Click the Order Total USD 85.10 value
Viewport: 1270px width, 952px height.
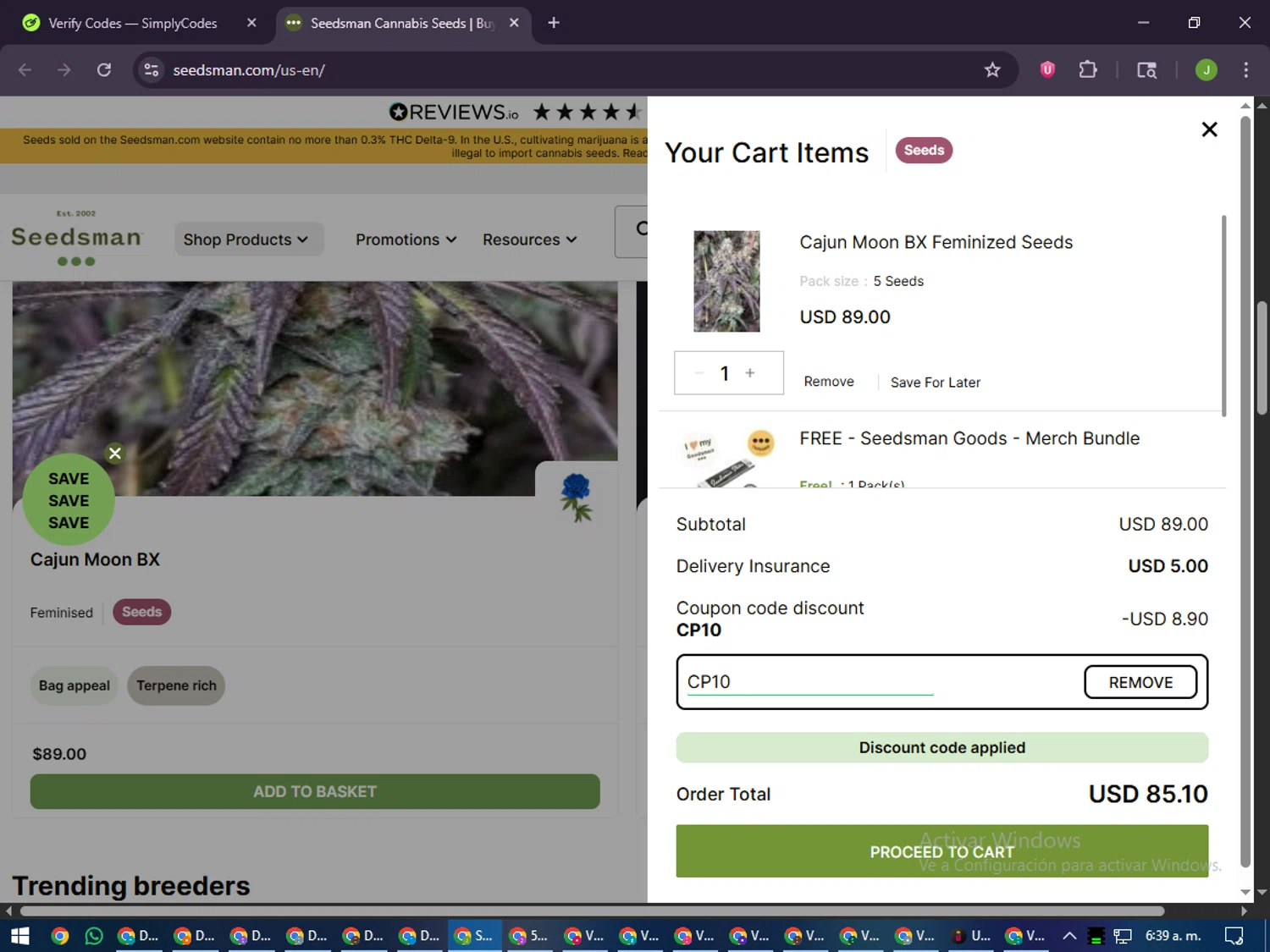[x=1148, y=794]
